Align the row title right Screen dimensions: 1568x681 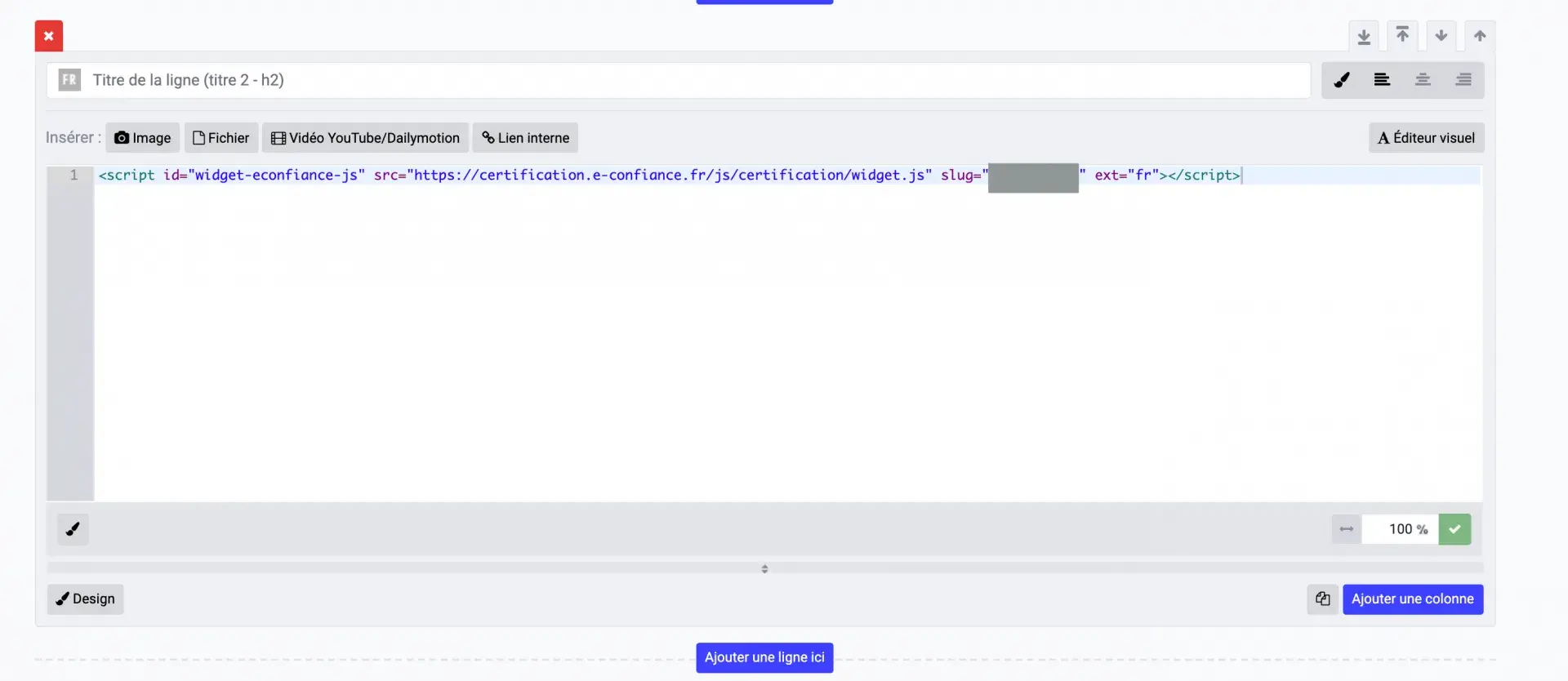click(x=1463, y=80)
